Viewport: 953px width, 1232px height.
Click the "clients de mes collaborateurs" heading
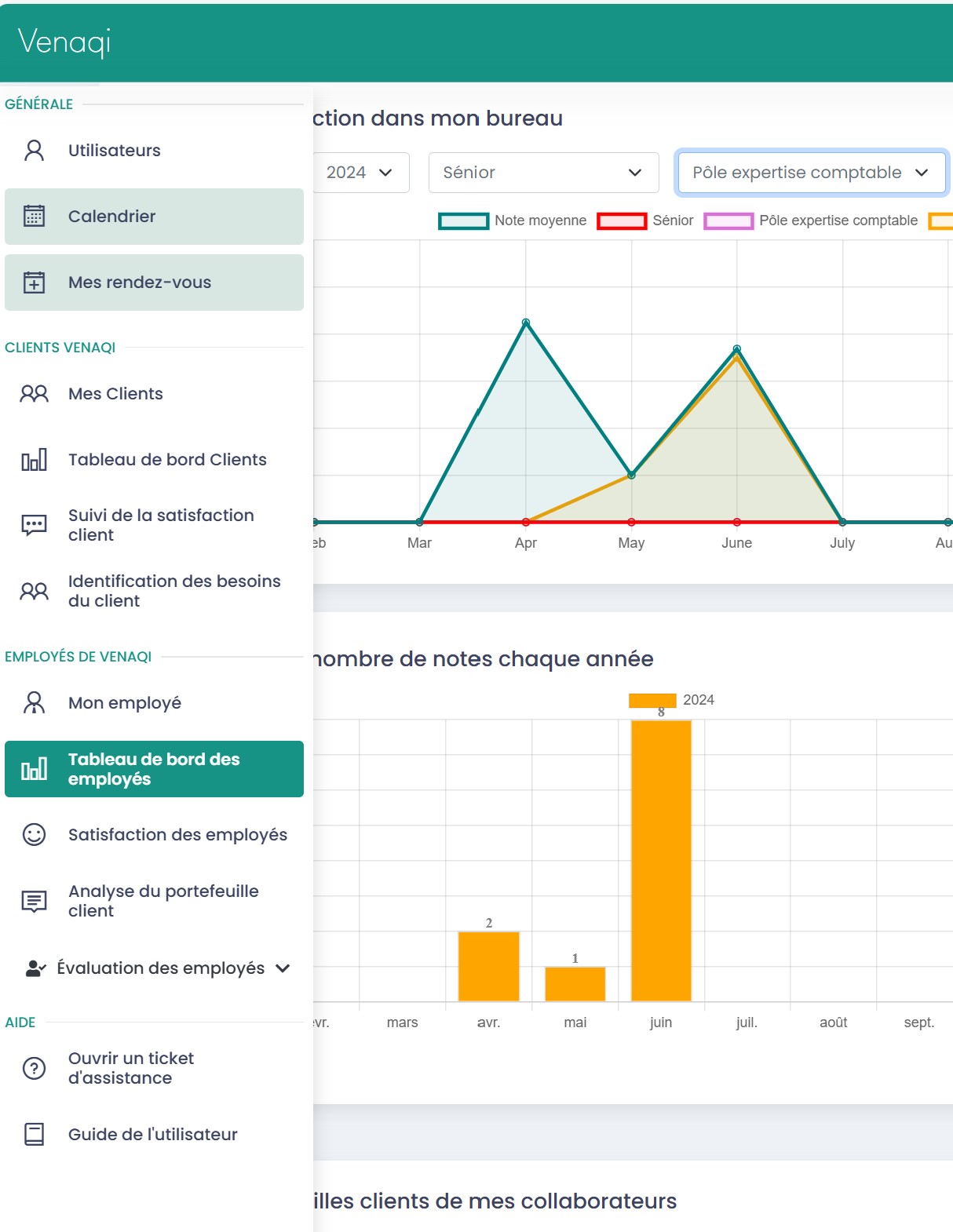click(x=518, y=1201)
